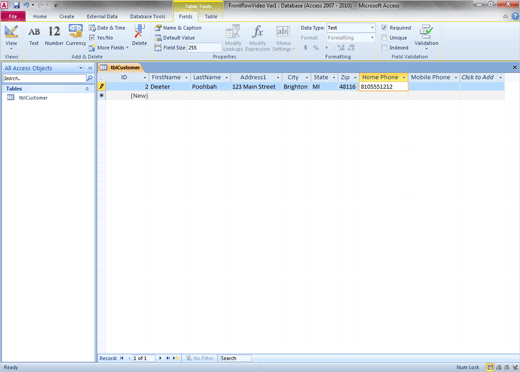Open the Data Type combo box

click(351, 28)
